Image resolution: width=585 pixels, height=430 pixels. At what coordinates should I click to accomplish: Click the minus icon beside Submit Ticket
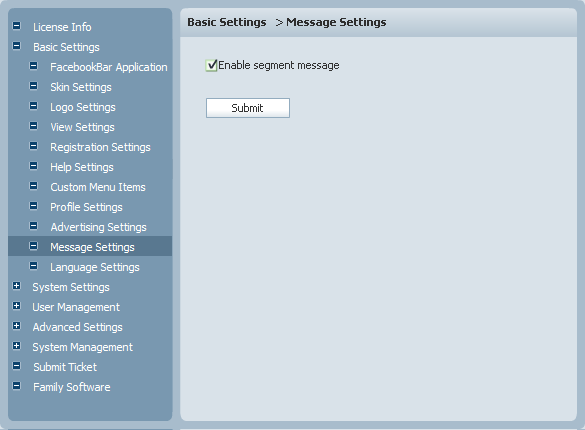coord(16,366)
